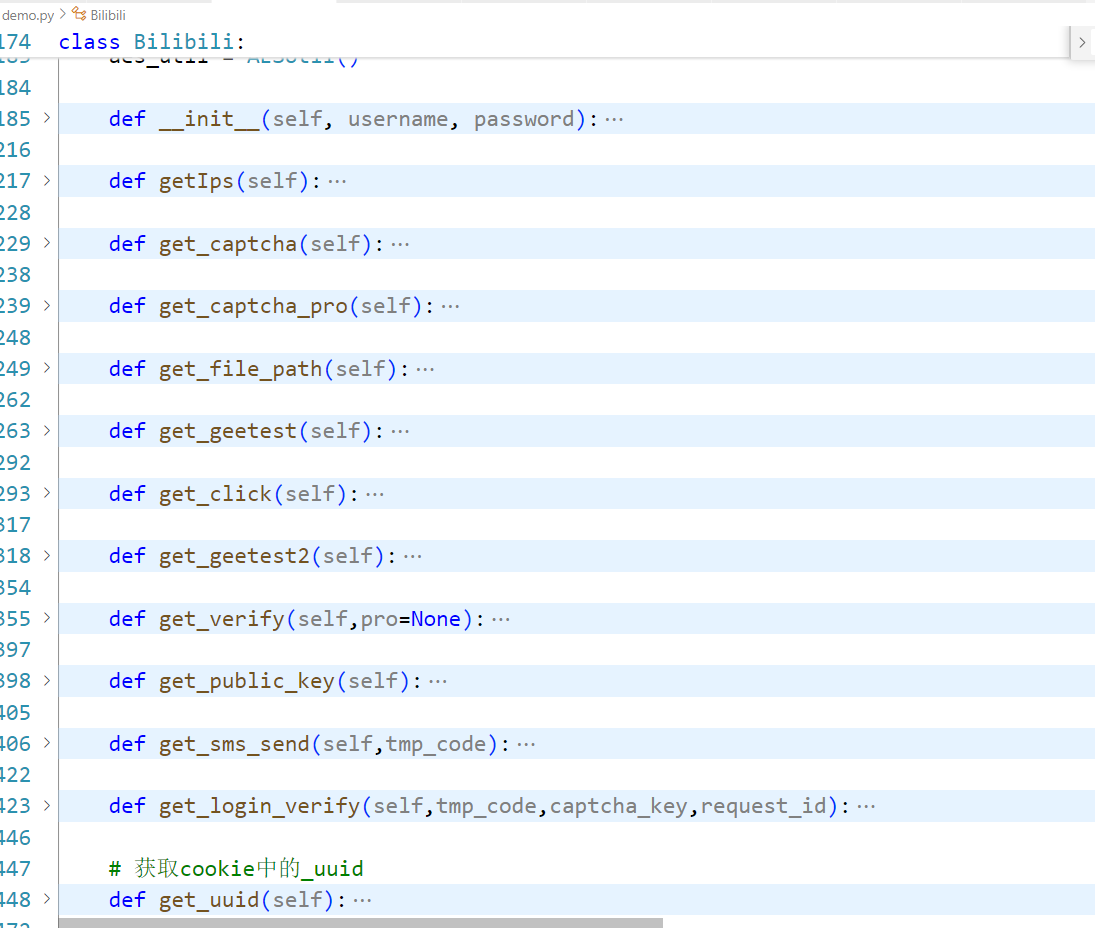
Task: Click the function name get_file_path
Action: pyautogui.click(x=240, y=369)
